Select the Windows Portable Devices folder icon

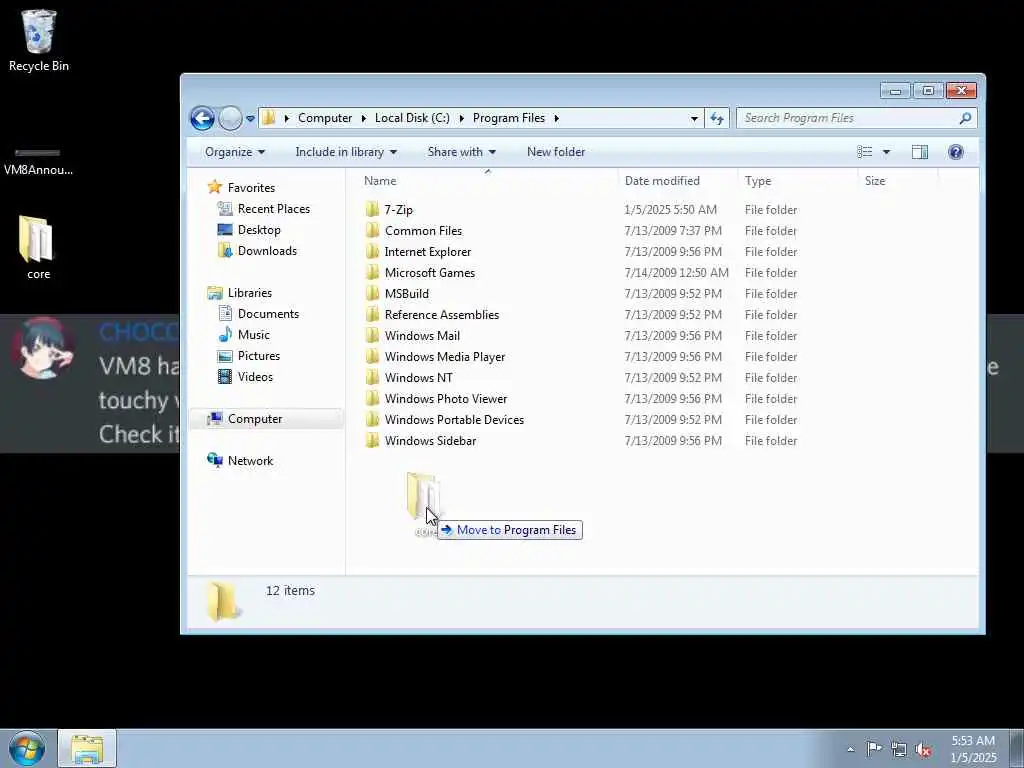[x=372, y=419]
